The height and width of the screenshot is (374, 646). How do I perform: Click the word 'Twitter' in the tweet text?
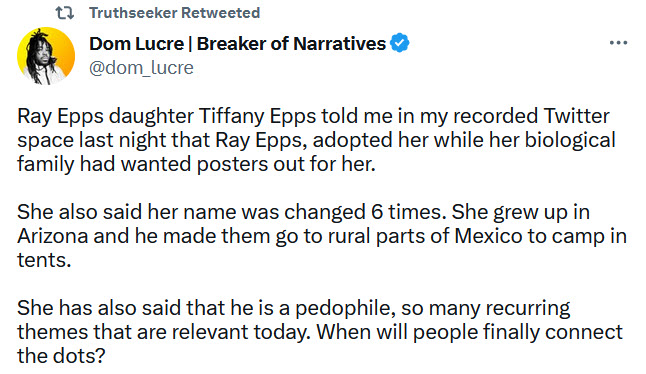576,116
